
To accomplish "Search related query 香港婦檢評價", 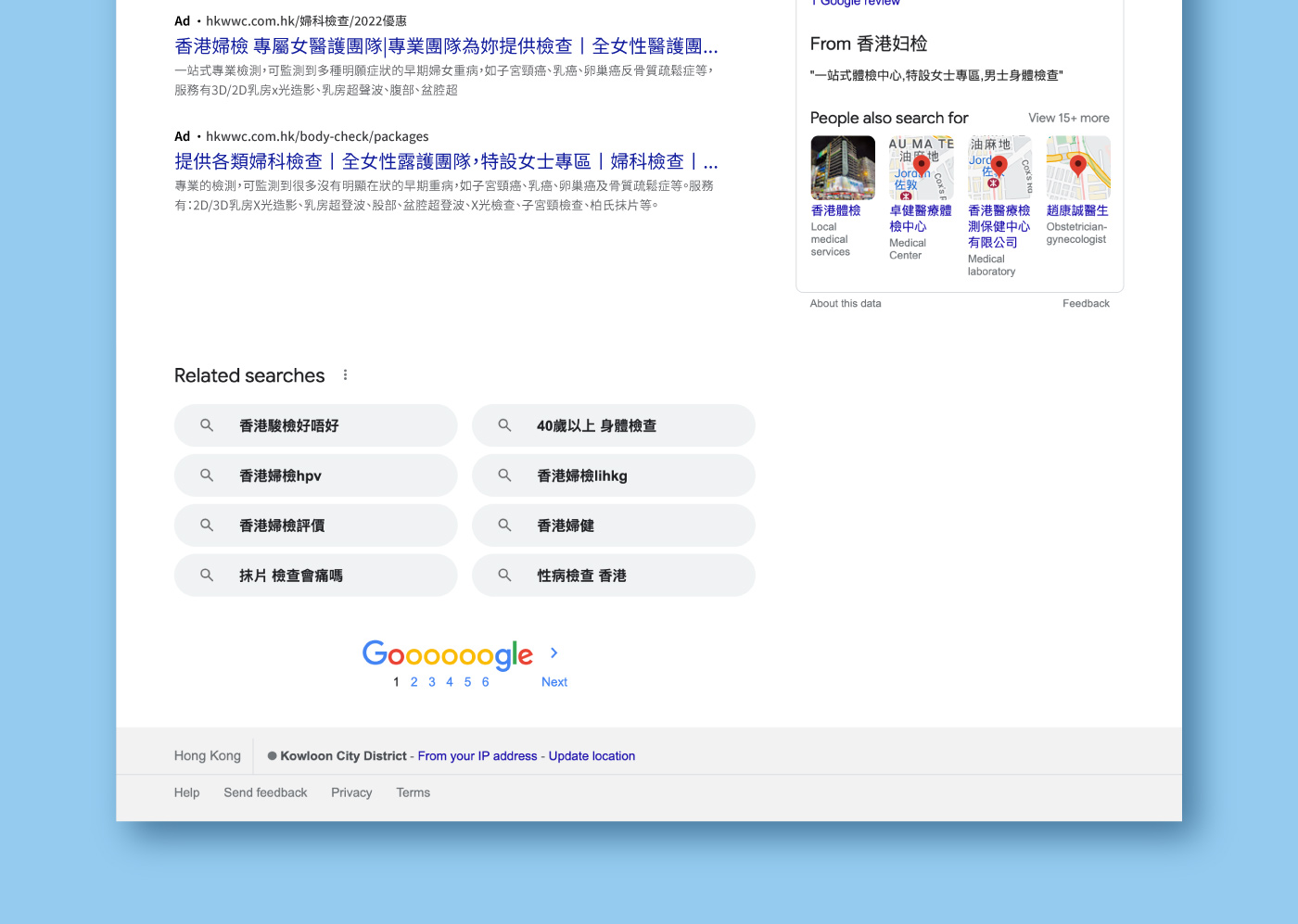I will (316, 525).
